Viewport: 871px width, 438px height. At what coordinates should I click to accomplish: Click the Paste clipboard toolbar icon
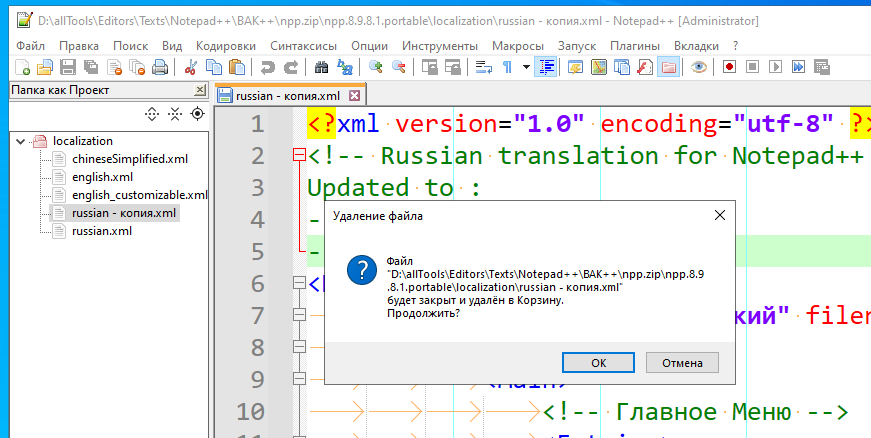237,68
